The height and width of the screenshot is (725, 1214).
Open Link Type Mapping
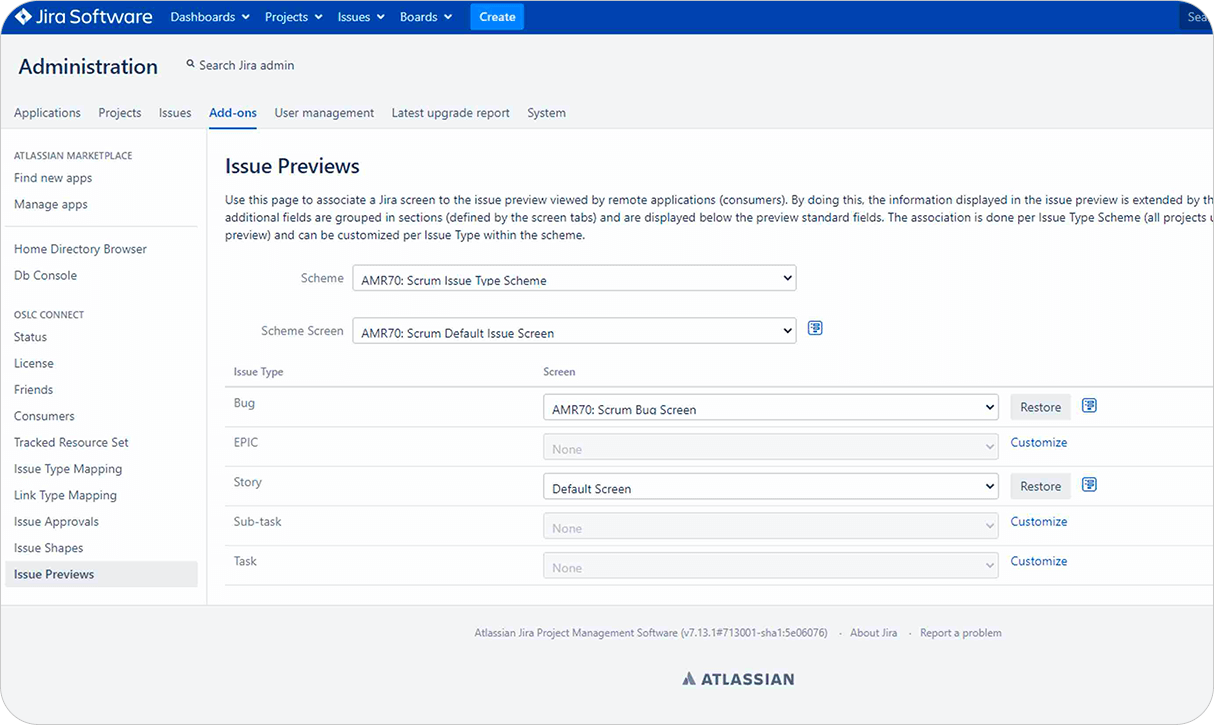tap(65, 495)
